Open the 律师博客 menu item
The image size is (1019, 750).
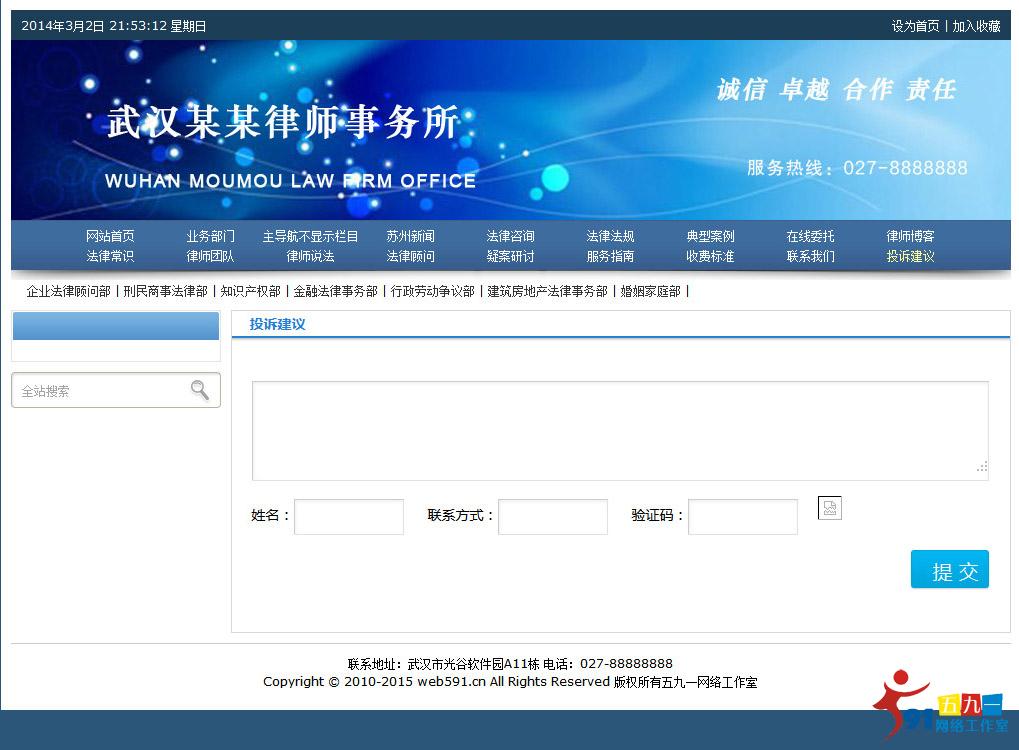pyautogui.click(x=909, y=236)
